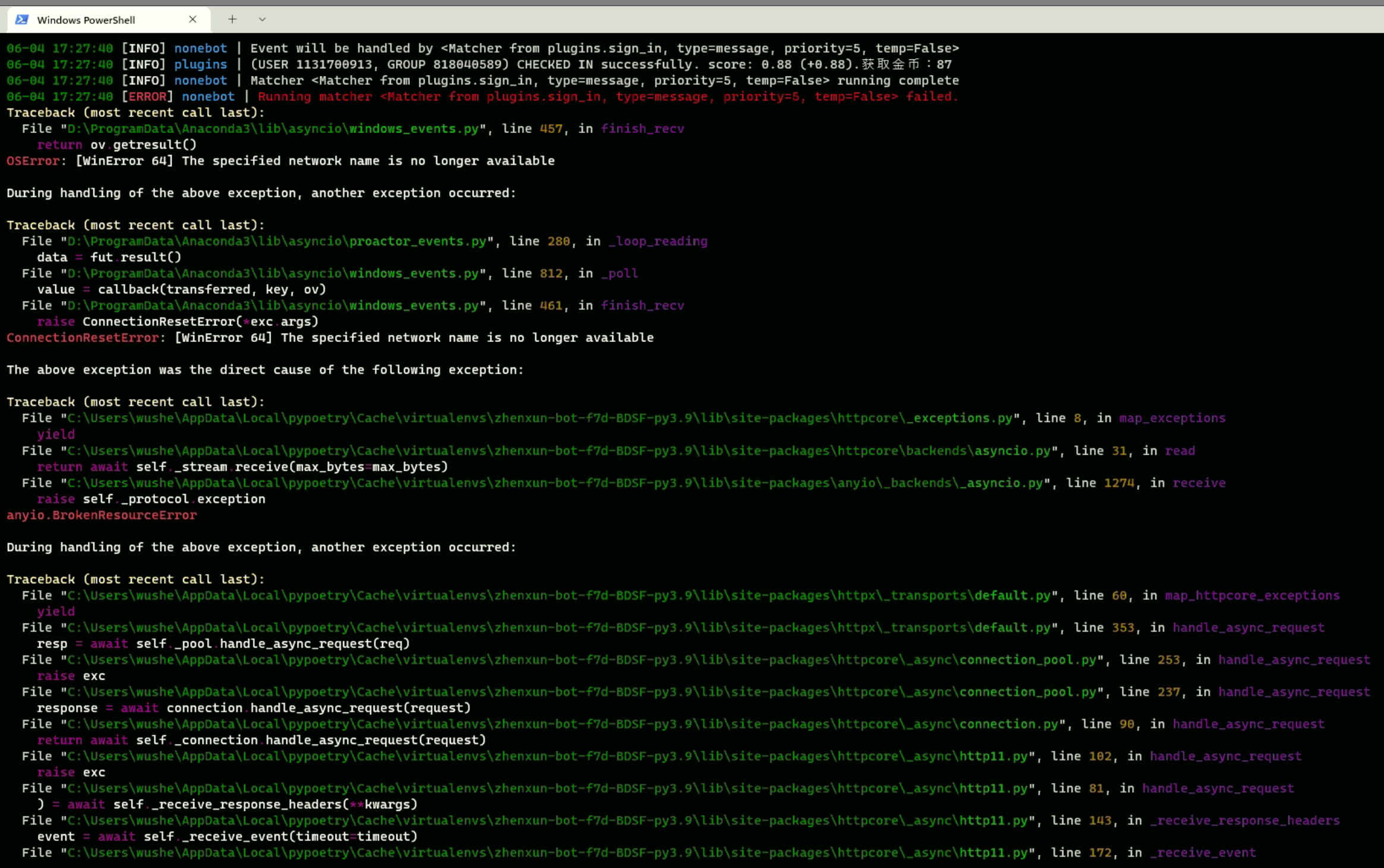Click 'data = fut.result()' code line
The image size is (1384, 868).
[109, 258]
